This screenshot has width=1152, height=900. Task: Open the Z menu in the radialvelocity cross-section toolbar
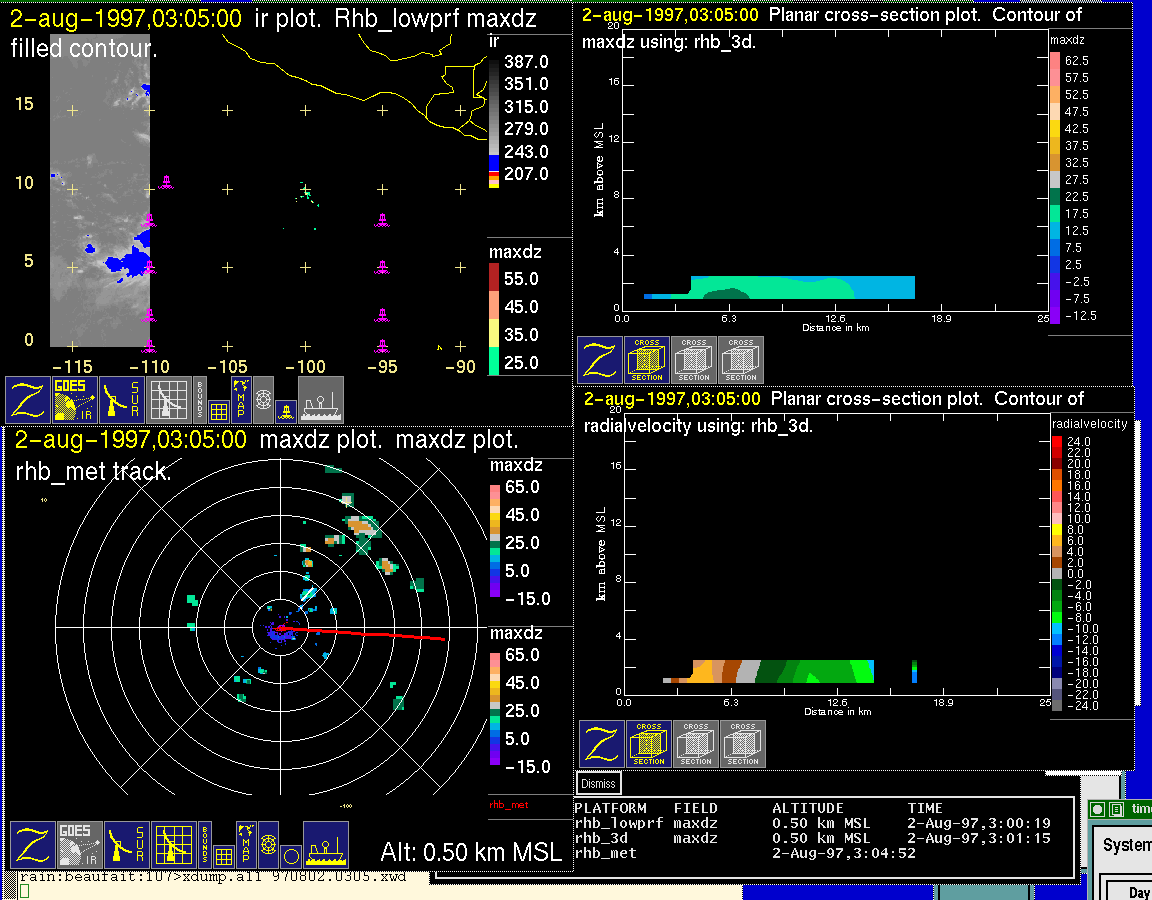click(602, 744)
